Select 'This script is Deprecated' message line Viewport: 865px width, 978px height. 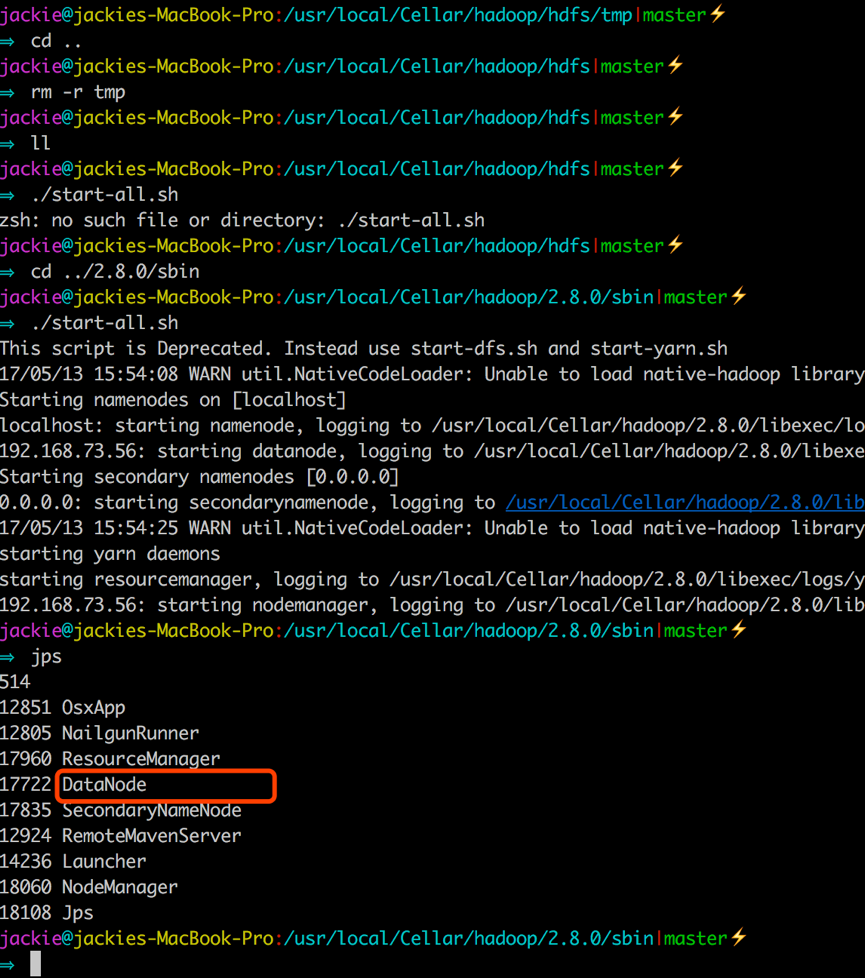(364, 349)
